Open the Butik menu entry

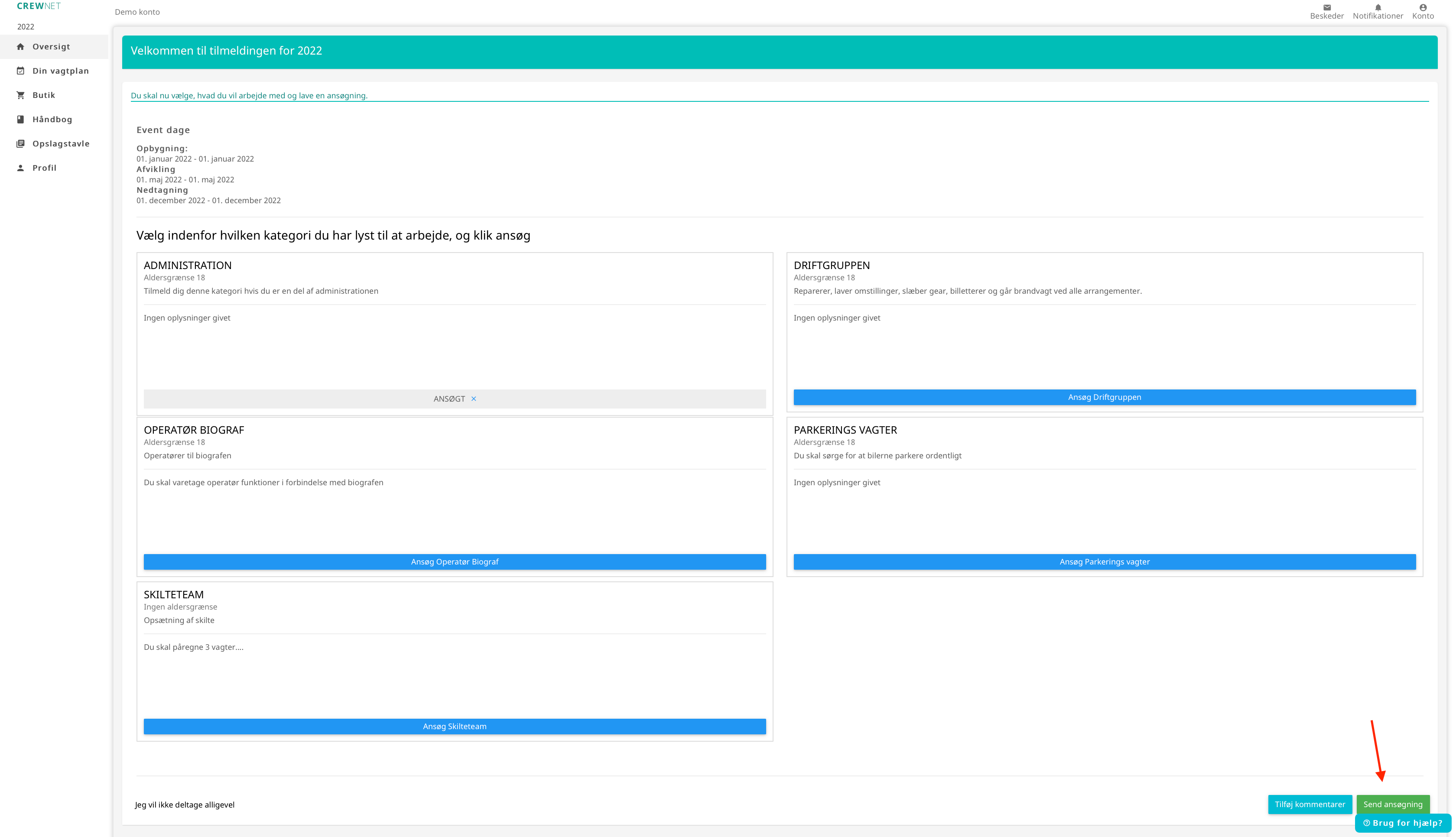tap(54, 95)
